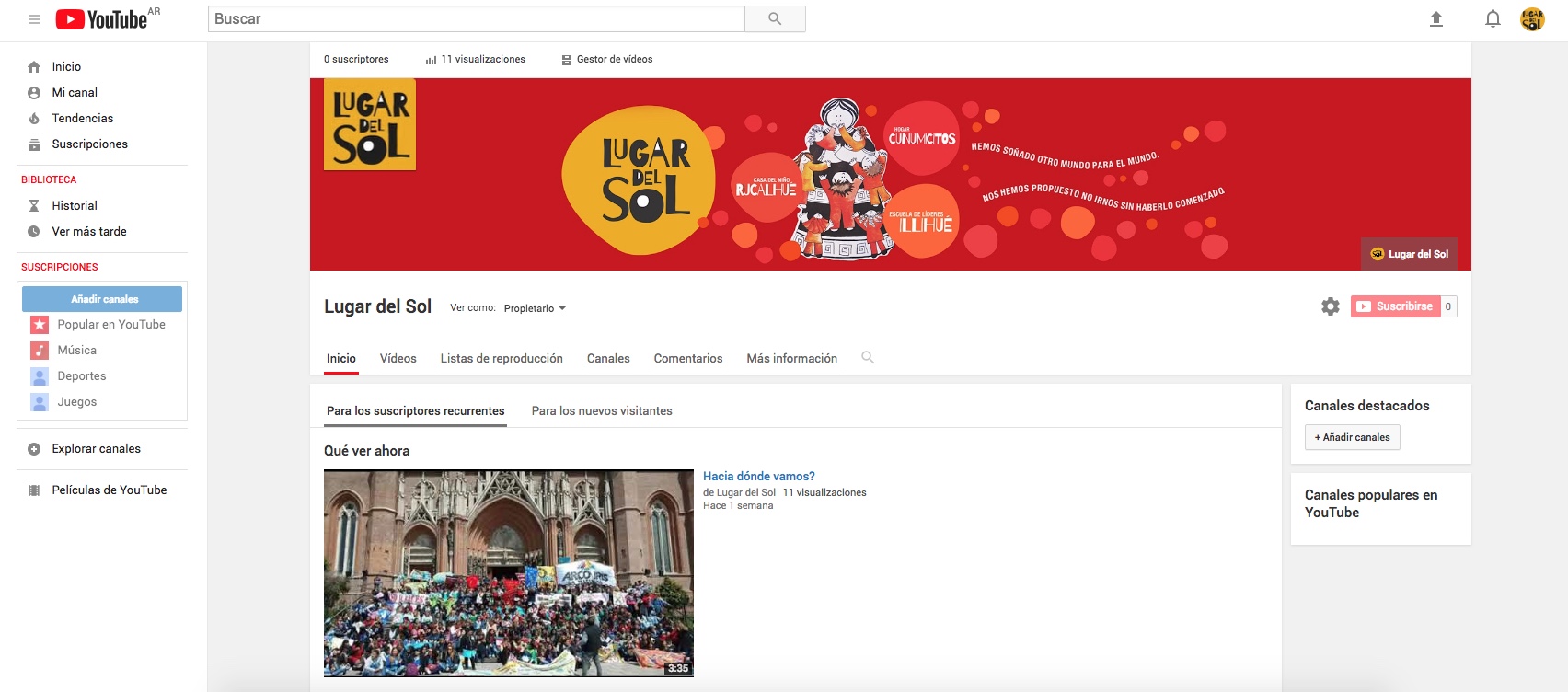Open the Hacia dónde vamos? video title
The height and width of the screenshot is (692, 1568).
pyautogui.click(x=759, y=477)
